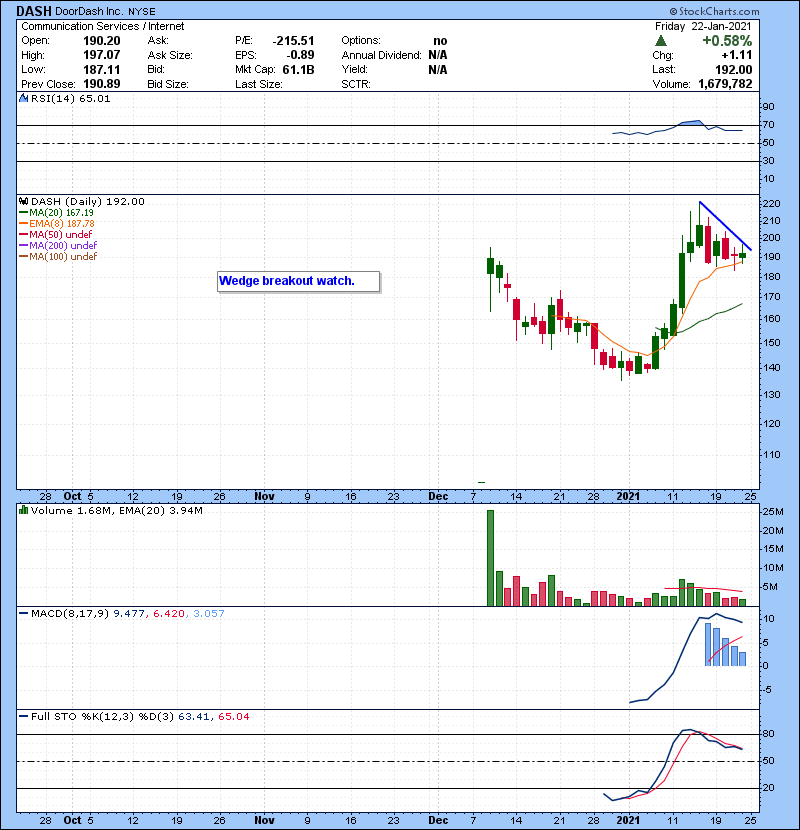The width and height of the screenshot is (800, 830).
Task: Click the High value 197.07
Action: click(102, 55)
